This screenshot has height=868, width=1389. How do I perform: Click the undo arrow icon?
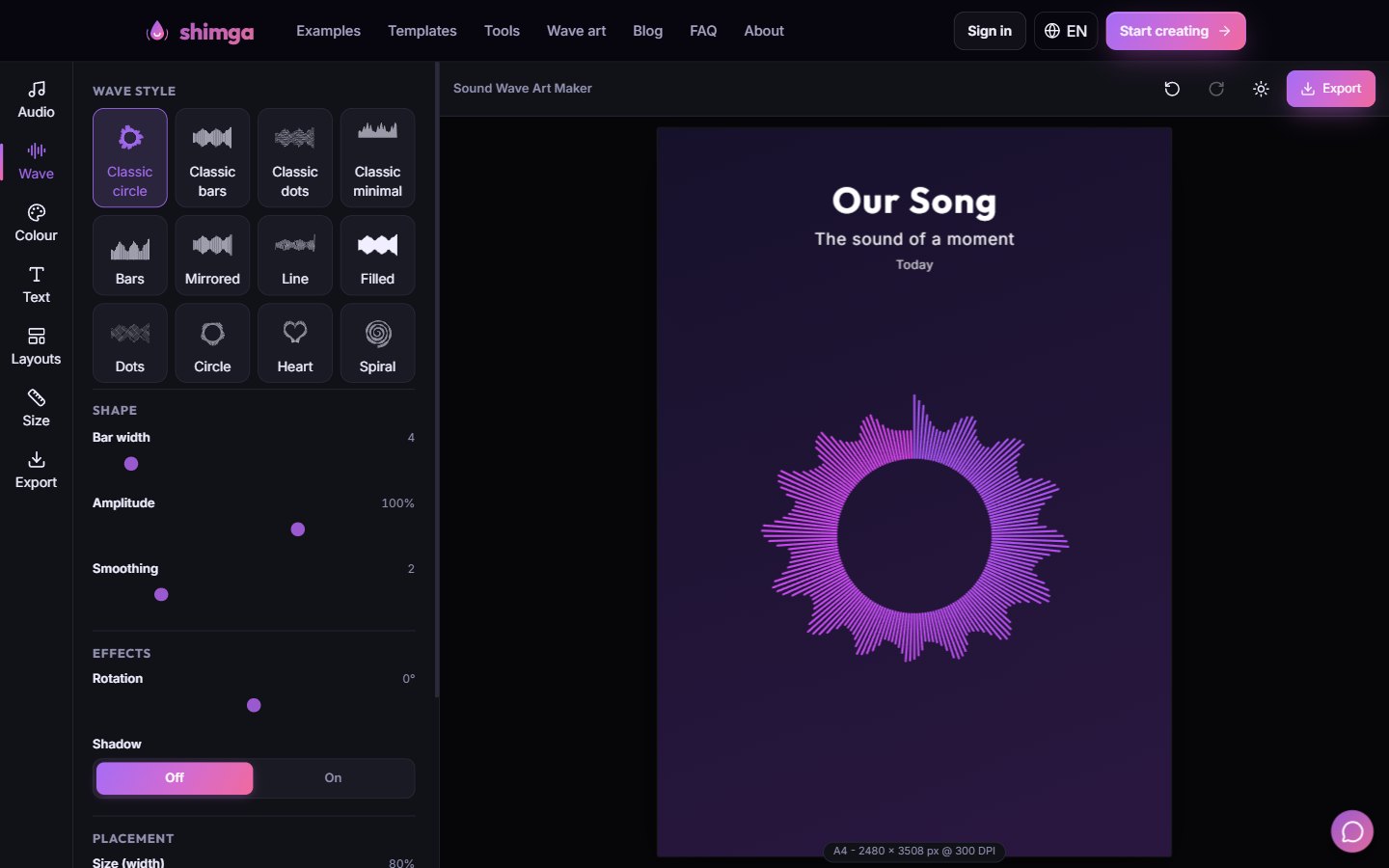(x=1172, y=89)
